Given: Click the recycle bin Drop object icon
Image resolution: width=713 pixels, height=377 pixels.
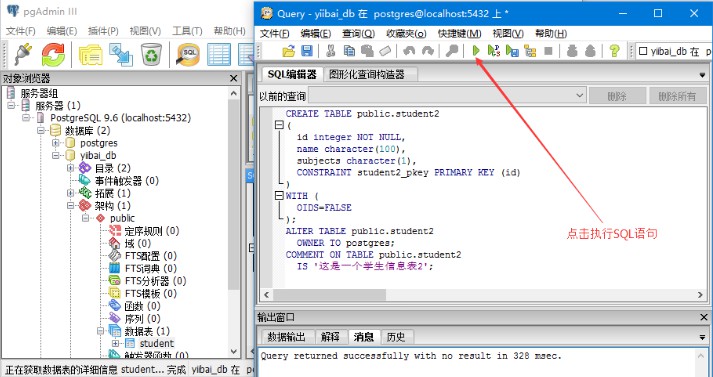Looking at the screenshot, I should pyautogui.click(x=151, y=55).
